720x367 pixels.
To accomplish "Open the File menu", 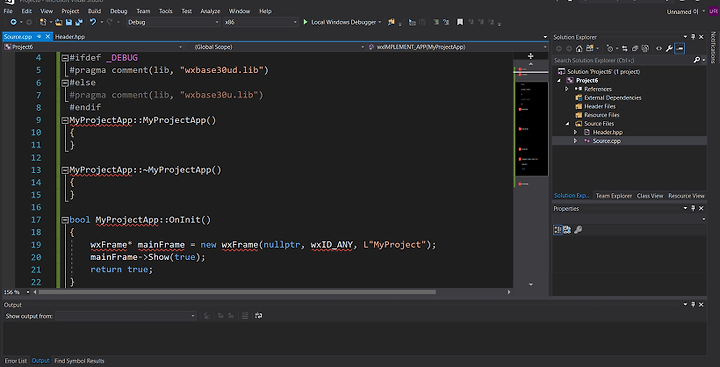I will [8, 11].
